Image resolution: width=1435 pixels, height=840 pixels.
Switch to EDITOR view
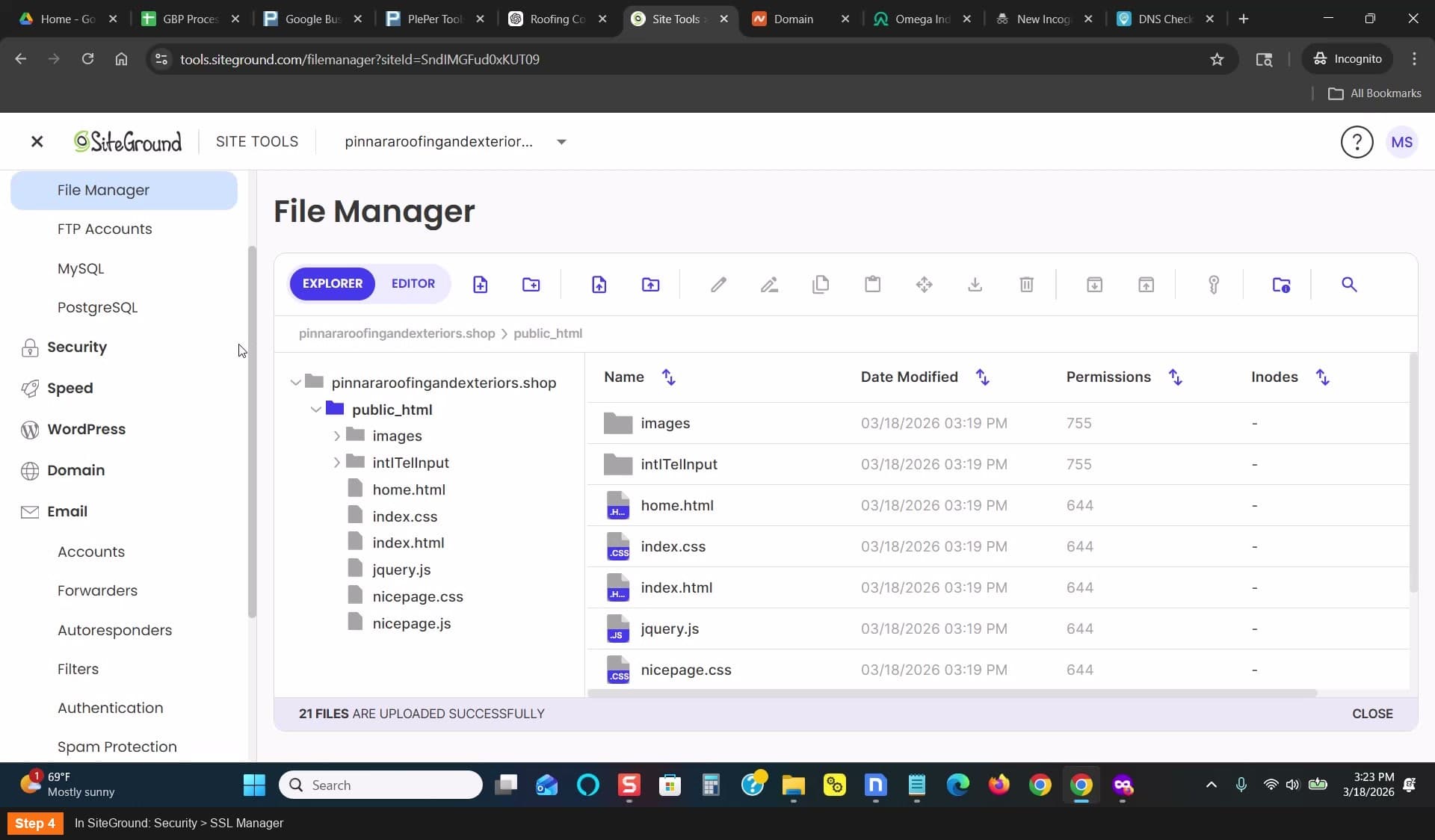413,284
